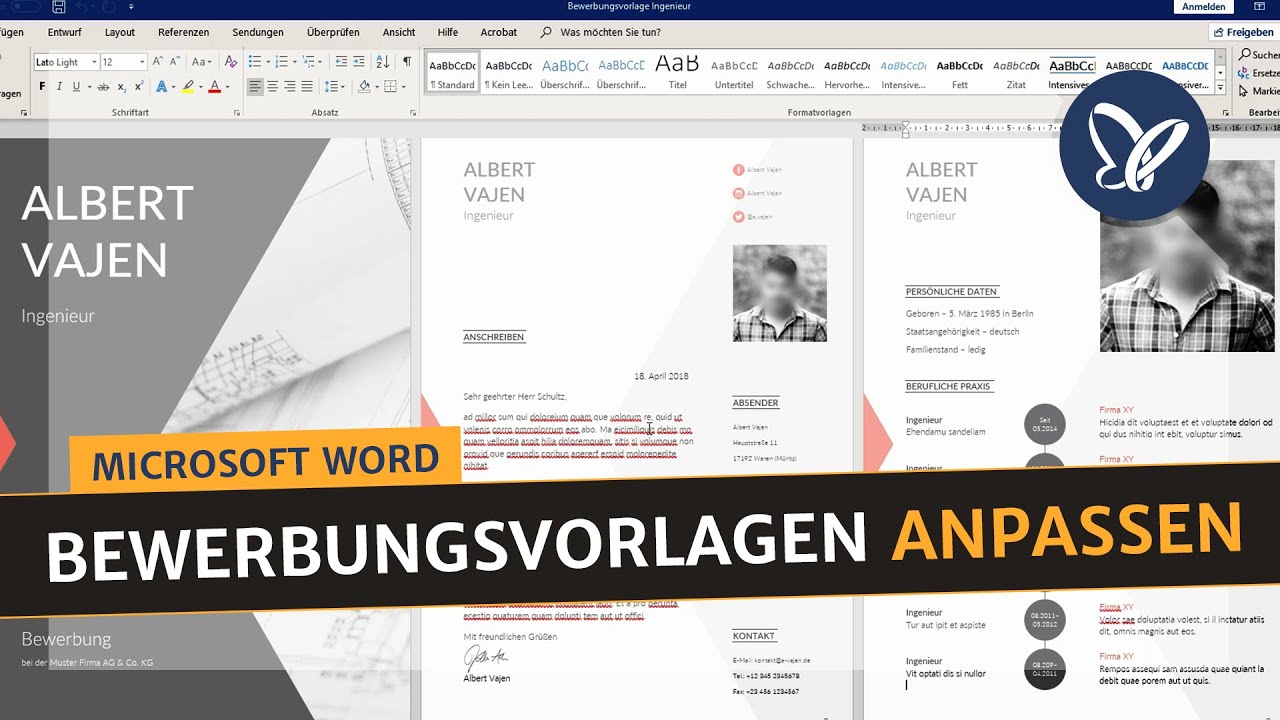Insert a bulleted list
This screenshot has height=720, width=1280.
[254, 62]
